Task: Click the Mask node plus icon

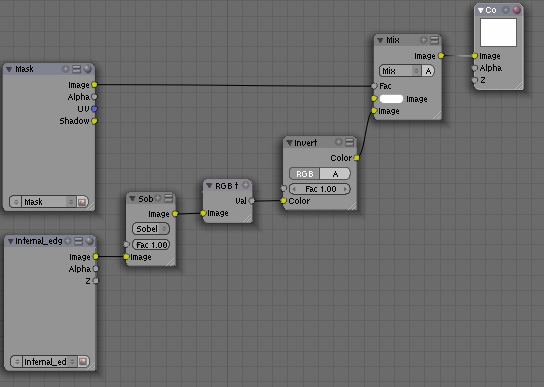Action: tap(66, 69)
